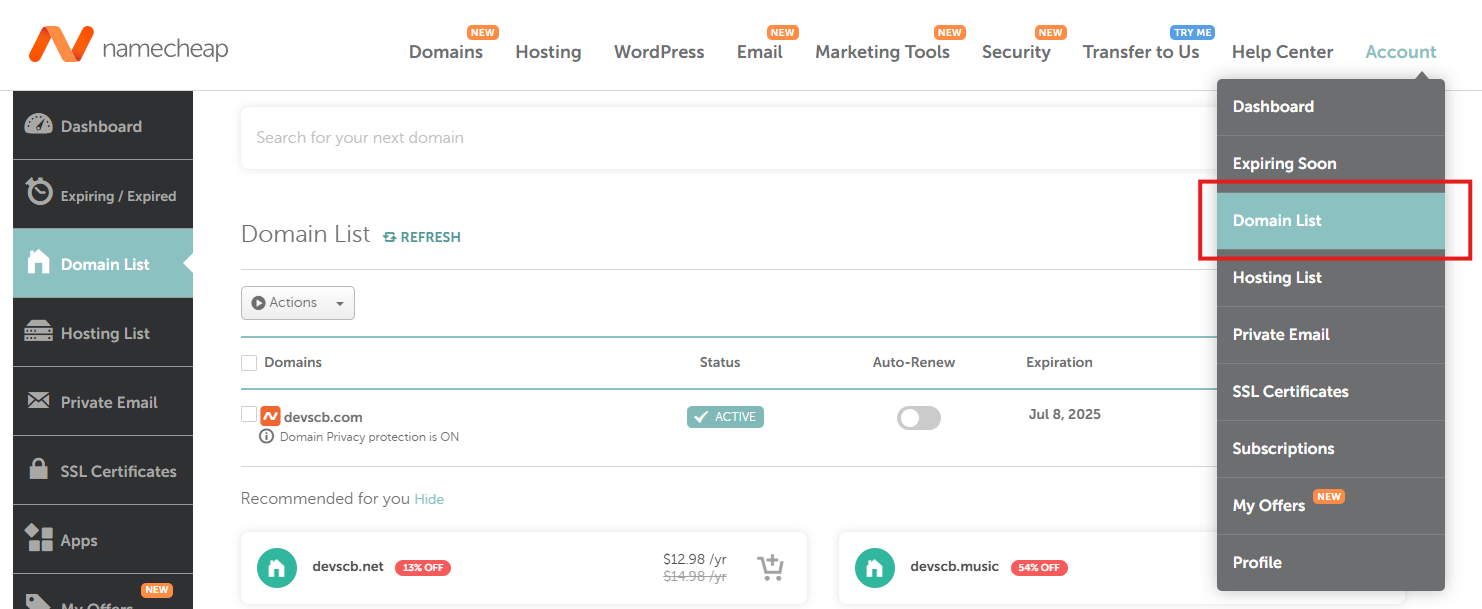
Task: Click the Domains column header label
Action: (293, 363)
